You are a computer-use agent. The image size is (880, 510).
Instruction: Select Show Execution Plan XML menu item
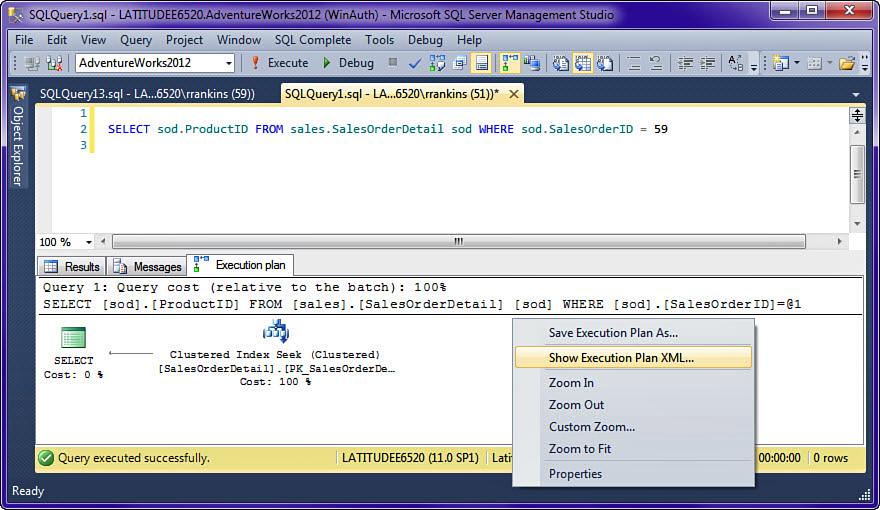[620, 357]
